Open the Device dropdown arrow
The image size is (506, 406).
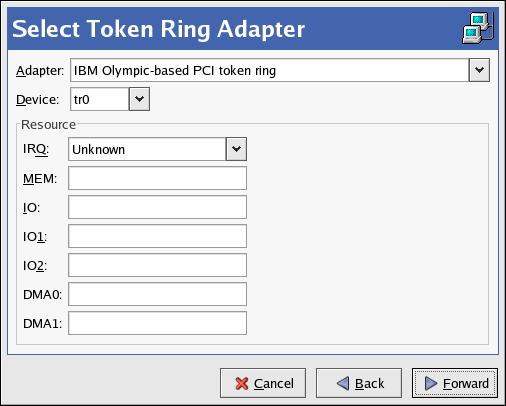139,99
